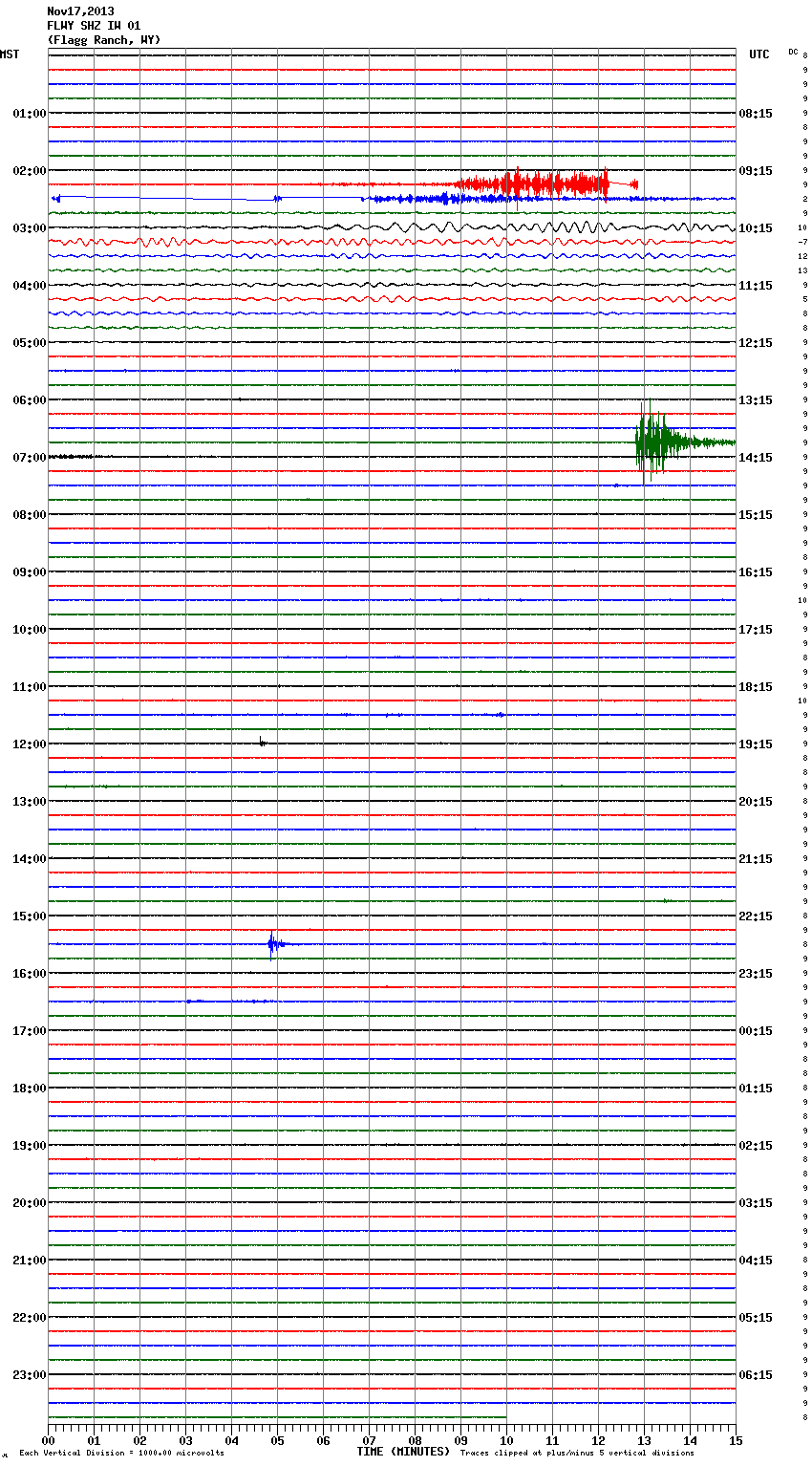This screenshot has height=1466, width=812.
Task: Click the UTC time label "06:15"
Action: (756, 1375)
